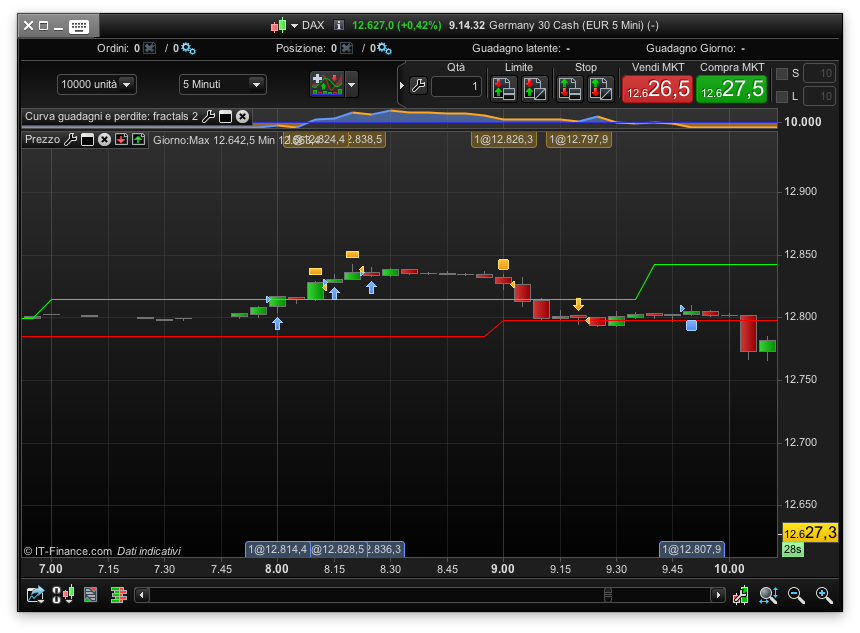The width and height of the screenshot is (860, 633).
Task: Click the red down-arrow icon on Prezzo panel
Action: [x=121, y=139]
